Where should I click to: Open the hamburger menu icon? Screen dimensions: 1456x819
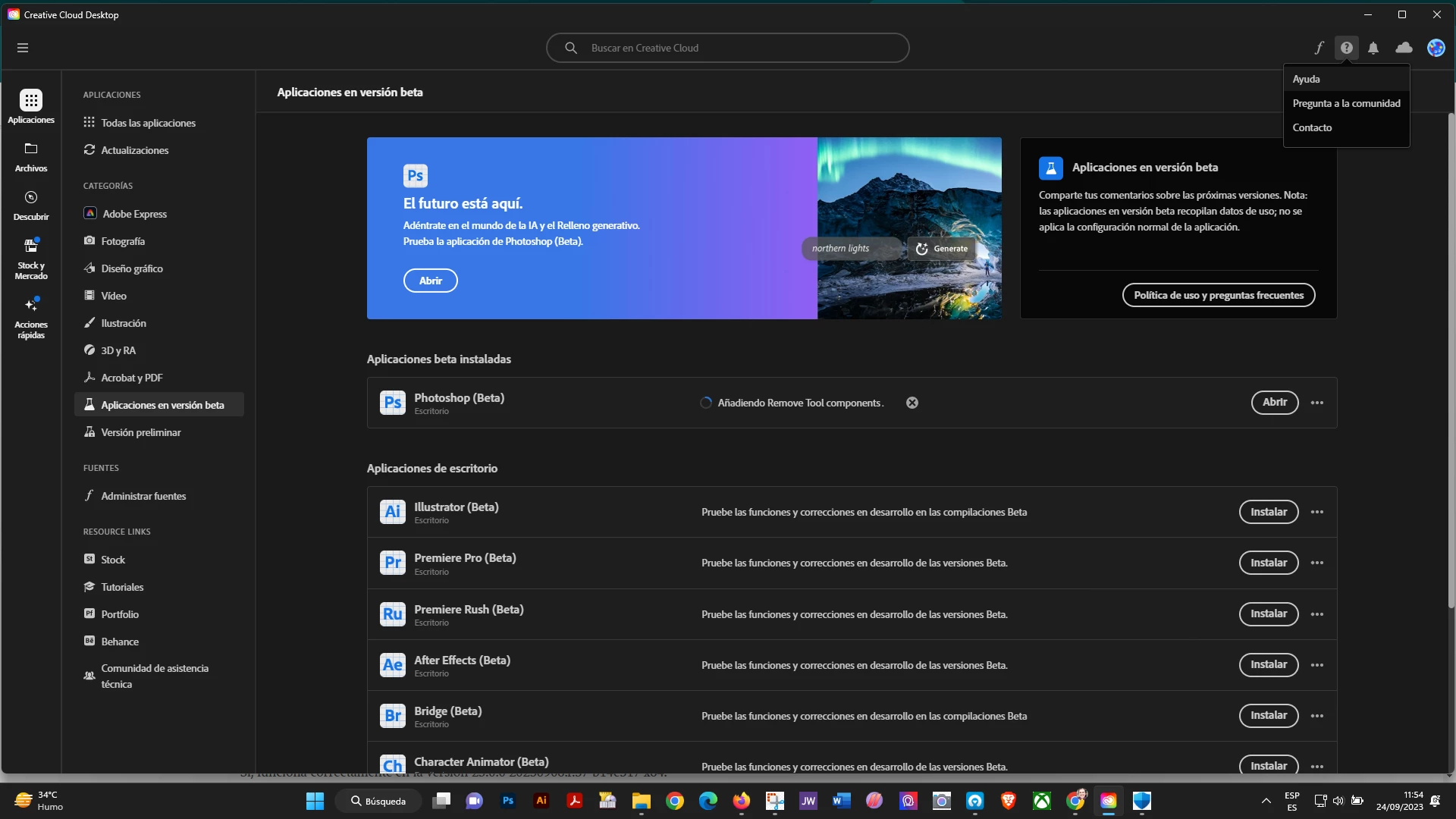[x=23, y=48]
